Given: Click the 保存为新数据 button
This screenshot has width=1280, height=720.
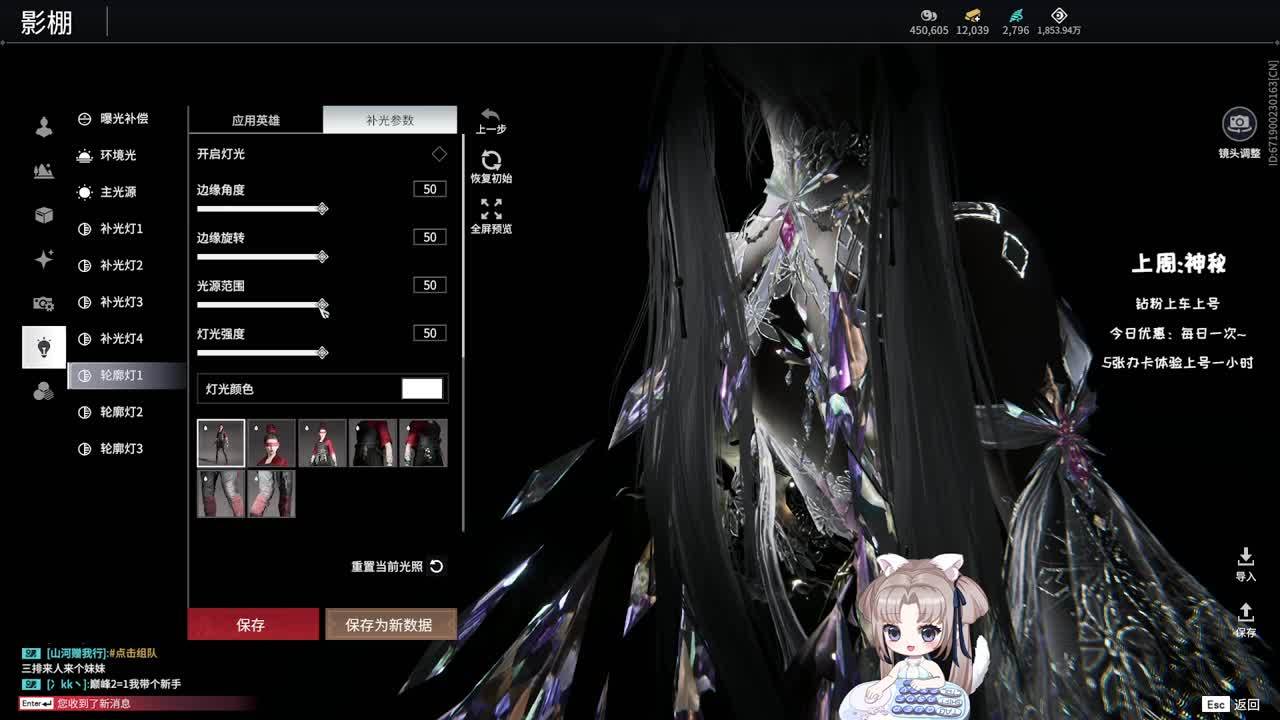Looking at the screenshot, I should coord(389,624).
